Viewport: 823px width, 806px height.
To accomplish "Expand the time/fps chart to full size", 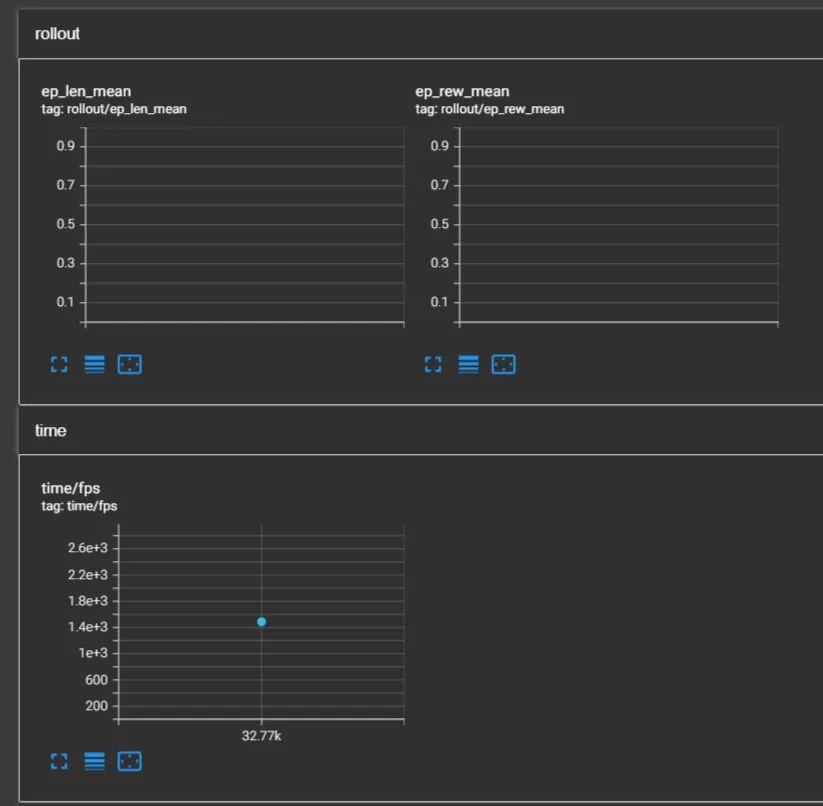I will pyautogui.click(x=59, y=761).
